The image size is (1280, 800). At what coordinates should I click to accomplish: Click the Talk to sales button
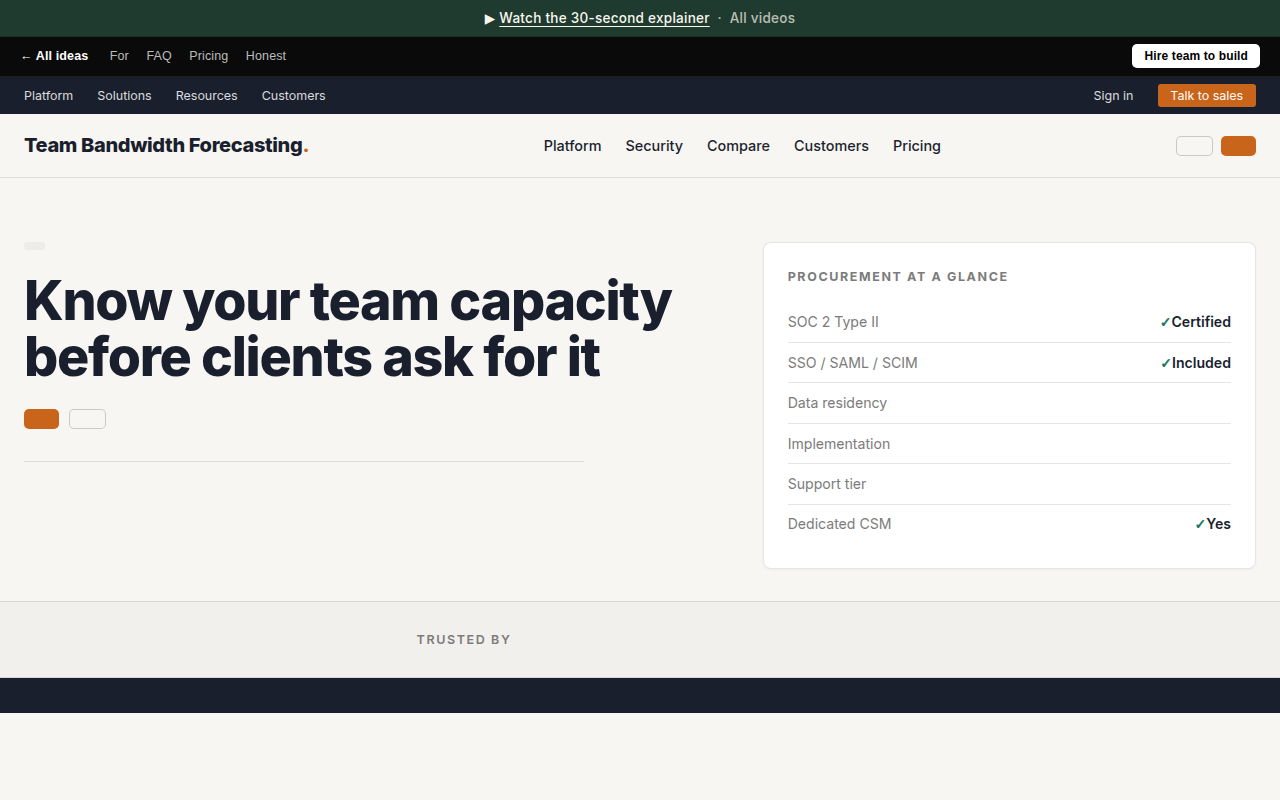pos(1207,96)
